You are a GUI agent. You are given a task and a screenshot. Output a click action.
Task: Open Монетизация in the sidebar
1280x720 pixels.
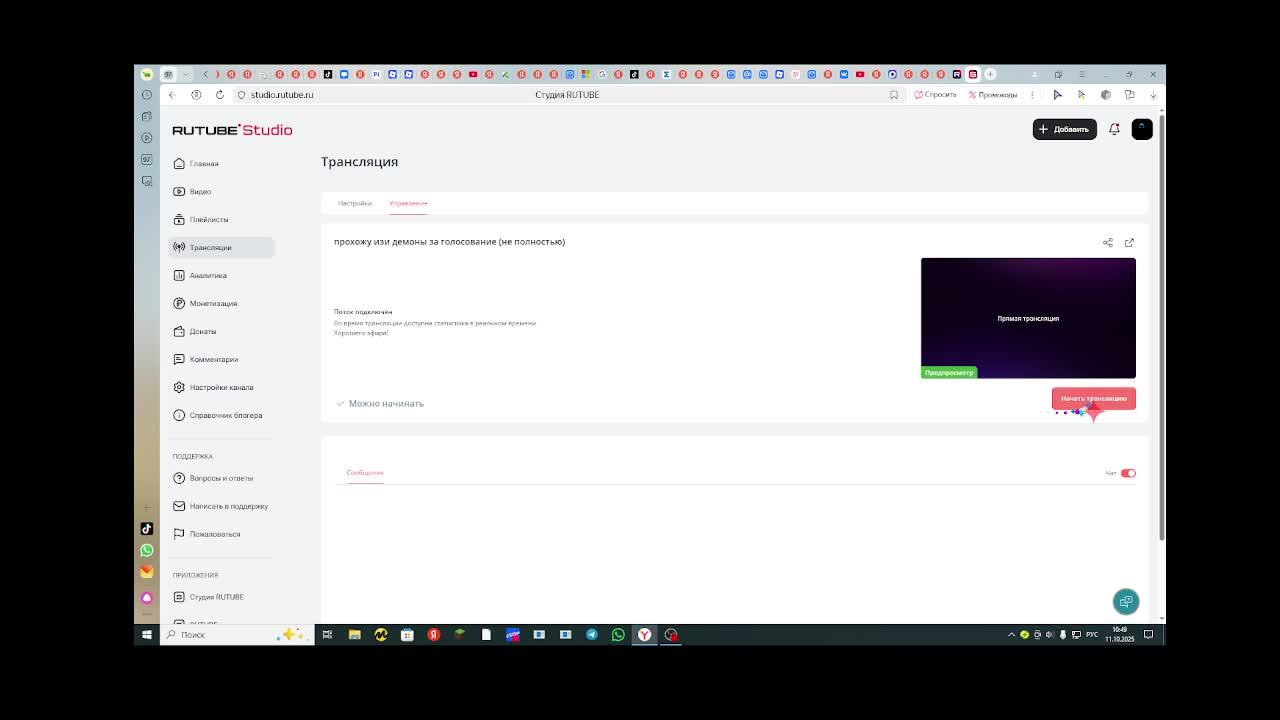[x=205, y=303]
